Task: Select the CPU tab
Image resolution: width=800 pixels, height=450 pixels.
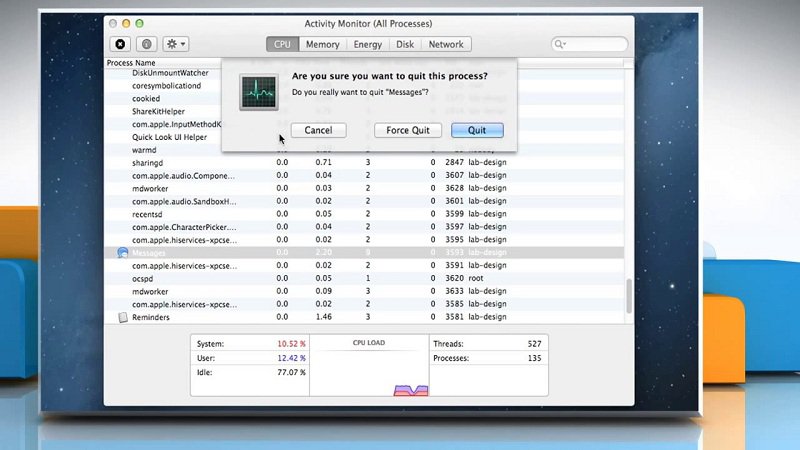Action: point(282,44)
